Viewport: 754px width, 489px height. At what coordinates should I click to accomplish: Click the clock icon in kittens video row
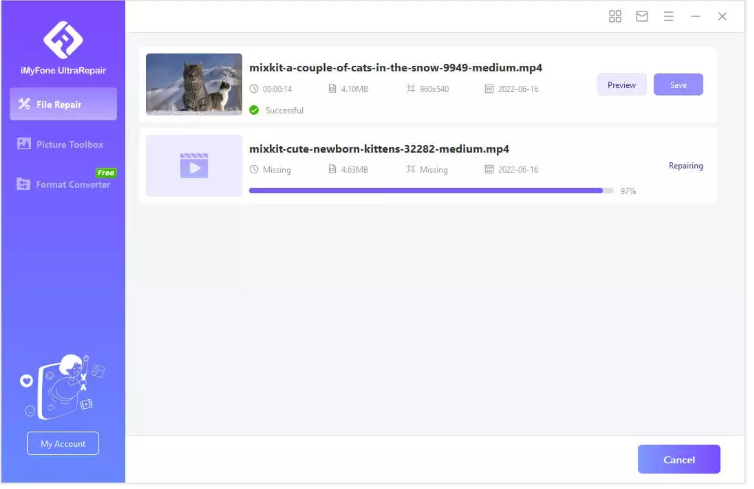coord(256,171)
